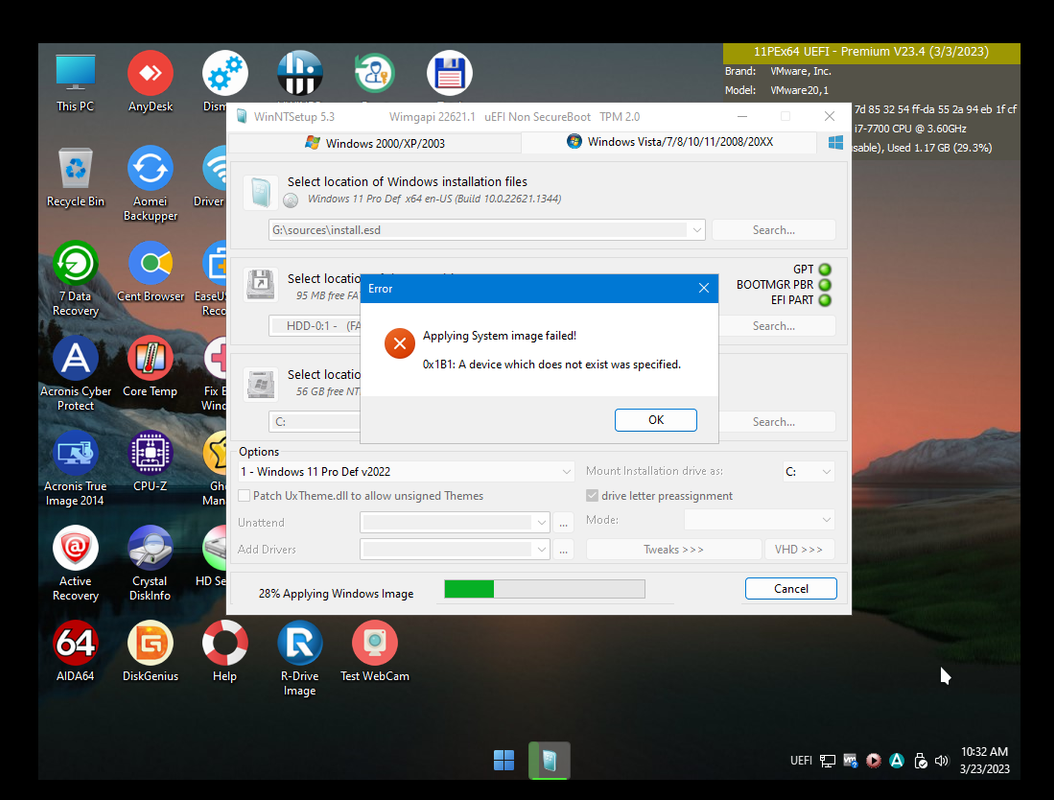Launch AnyDesk from the desktop

[x=151, y=82]
